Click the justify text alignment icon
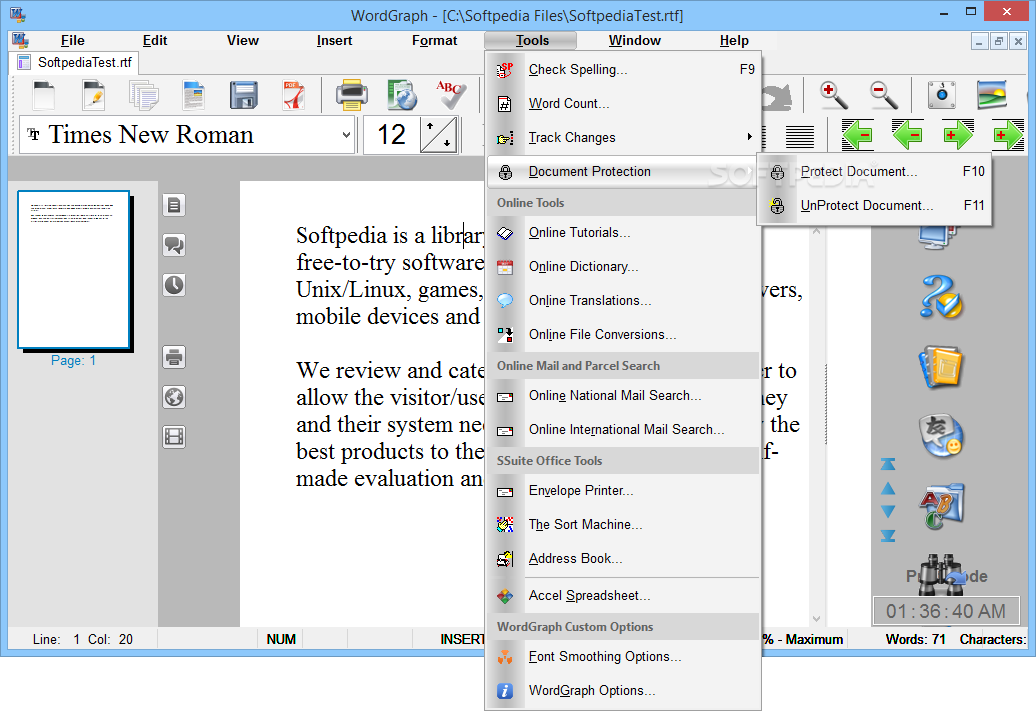Image resolution: width=1036 pixels, height=711 pixels. click(799, 136)
